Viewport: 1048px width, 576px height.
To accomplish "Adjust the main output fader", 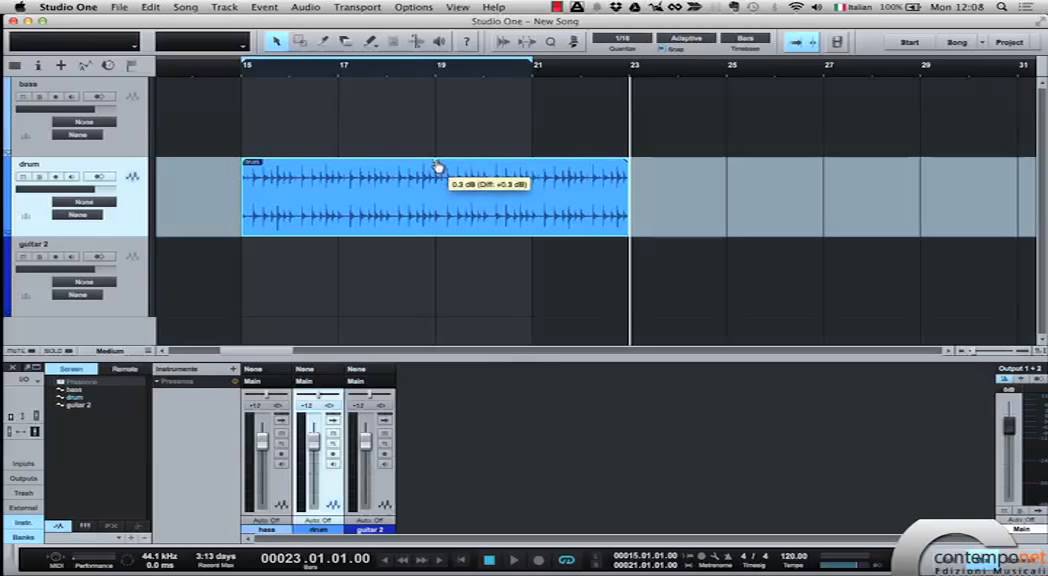I will (1009, 426).
